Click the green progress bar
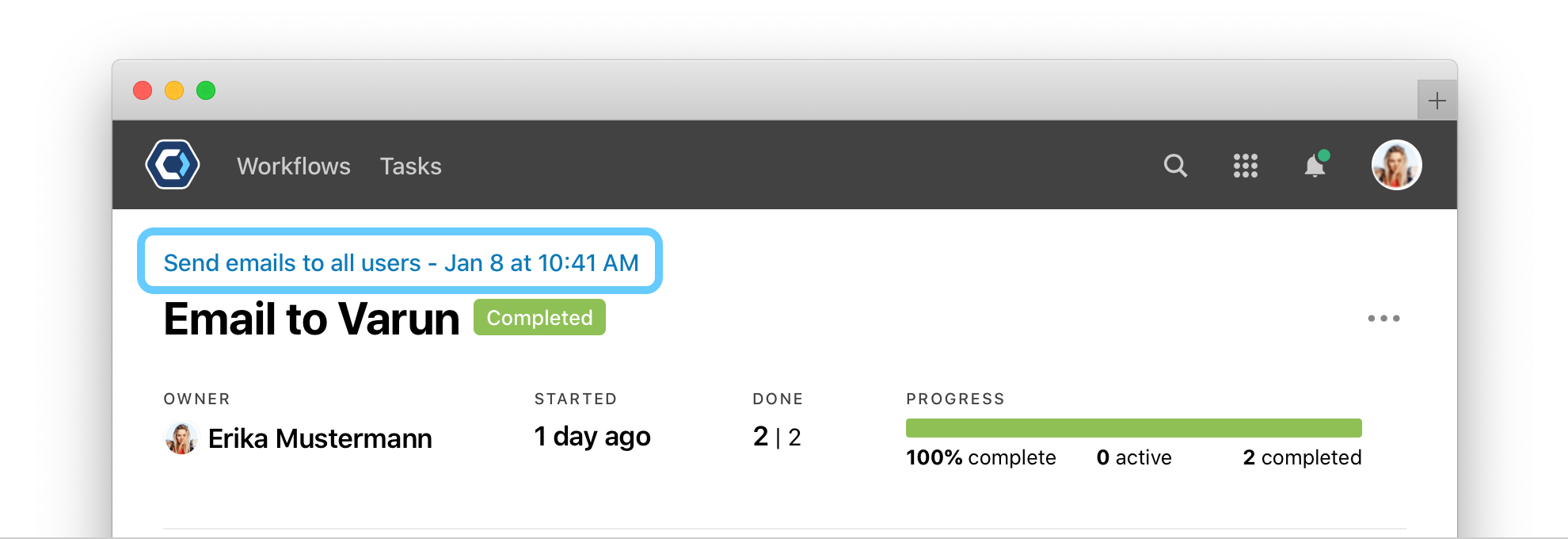 1134,428
